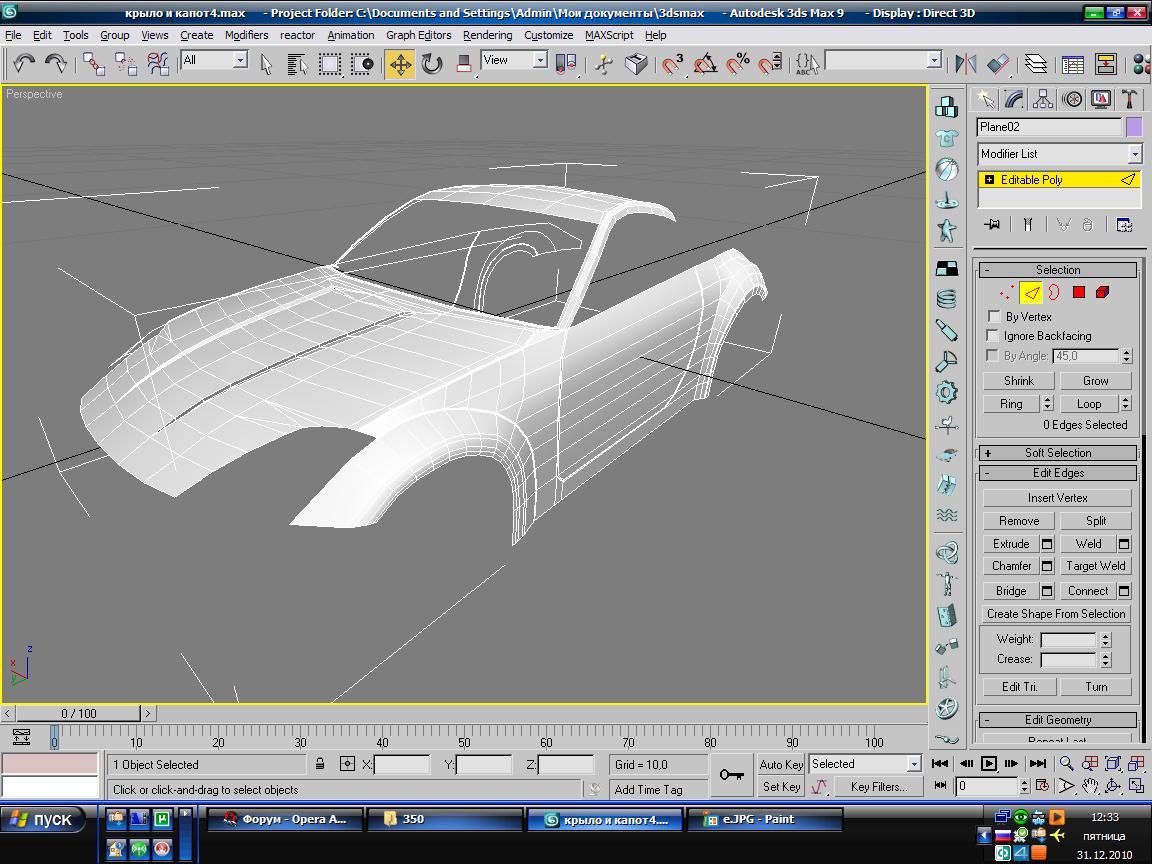
Task: Toggle Pin Stack under modifier stack
Action: point(992,225)
